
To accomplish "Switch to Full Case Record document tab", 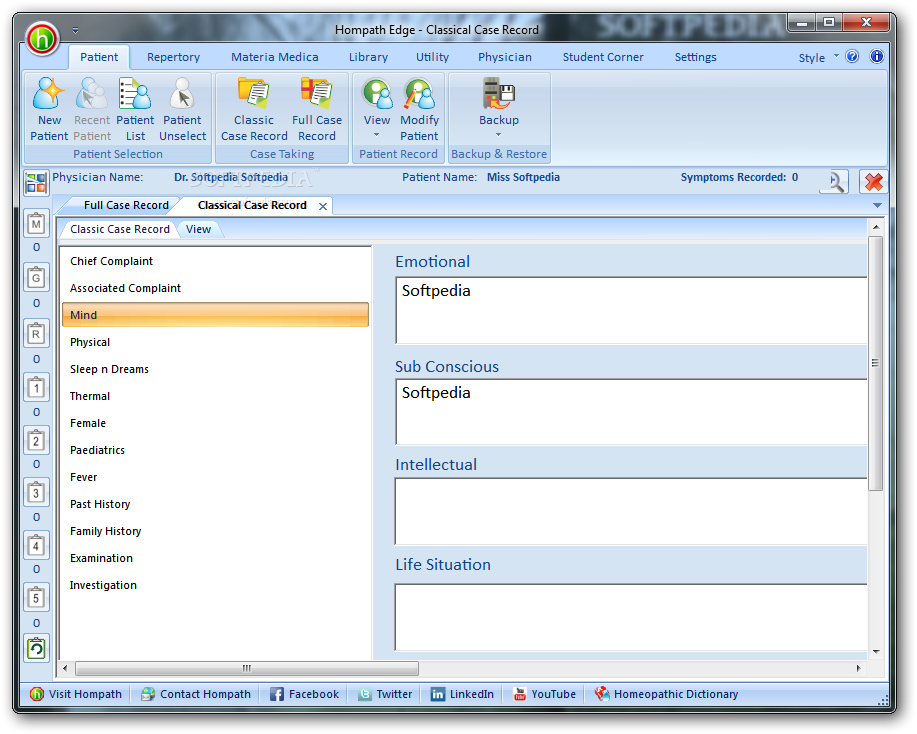I will (126, 205).
